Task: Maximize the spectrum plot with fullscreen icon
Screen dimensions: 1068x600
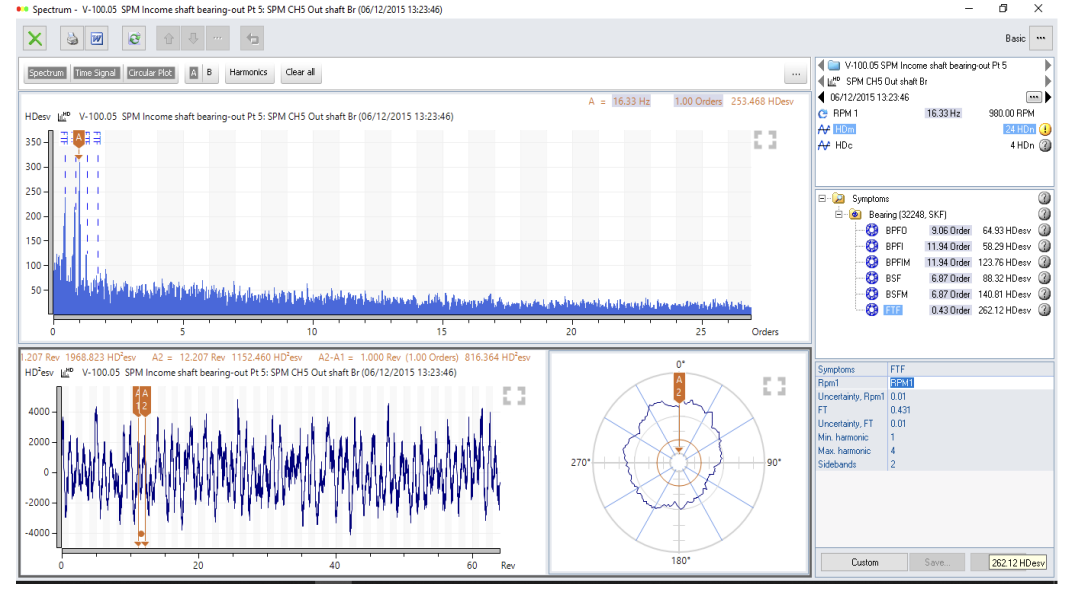Action: [765, 139]
